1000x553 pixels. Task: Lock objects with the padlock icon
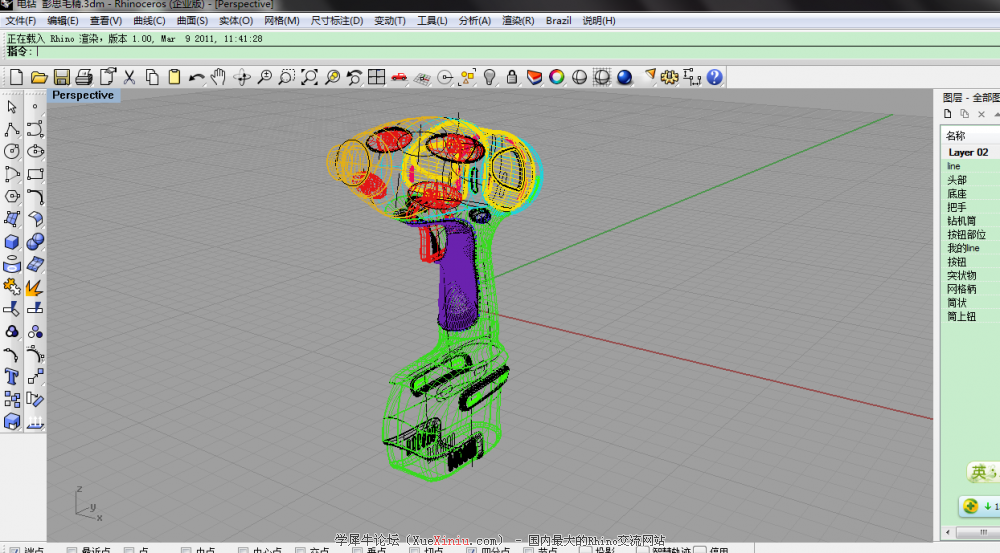point(511,77)
